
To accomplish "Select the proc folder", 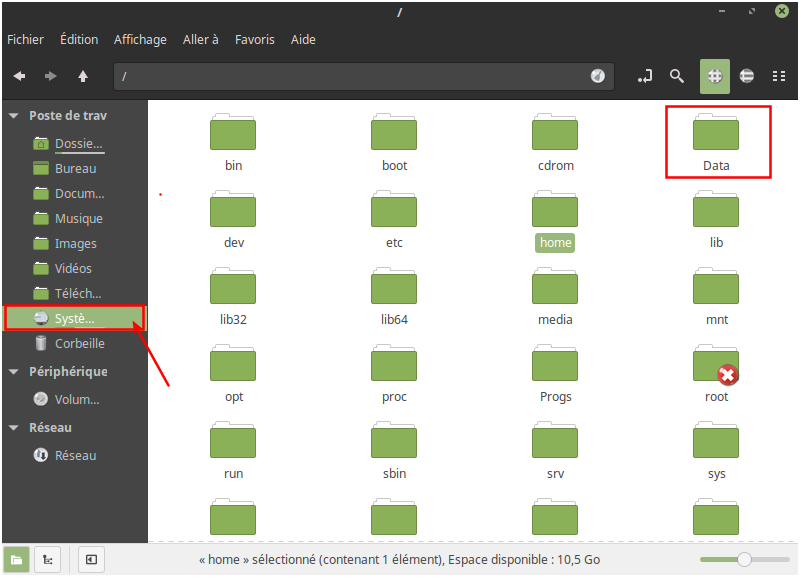I will pyautogui.click(x=394, y=375).
